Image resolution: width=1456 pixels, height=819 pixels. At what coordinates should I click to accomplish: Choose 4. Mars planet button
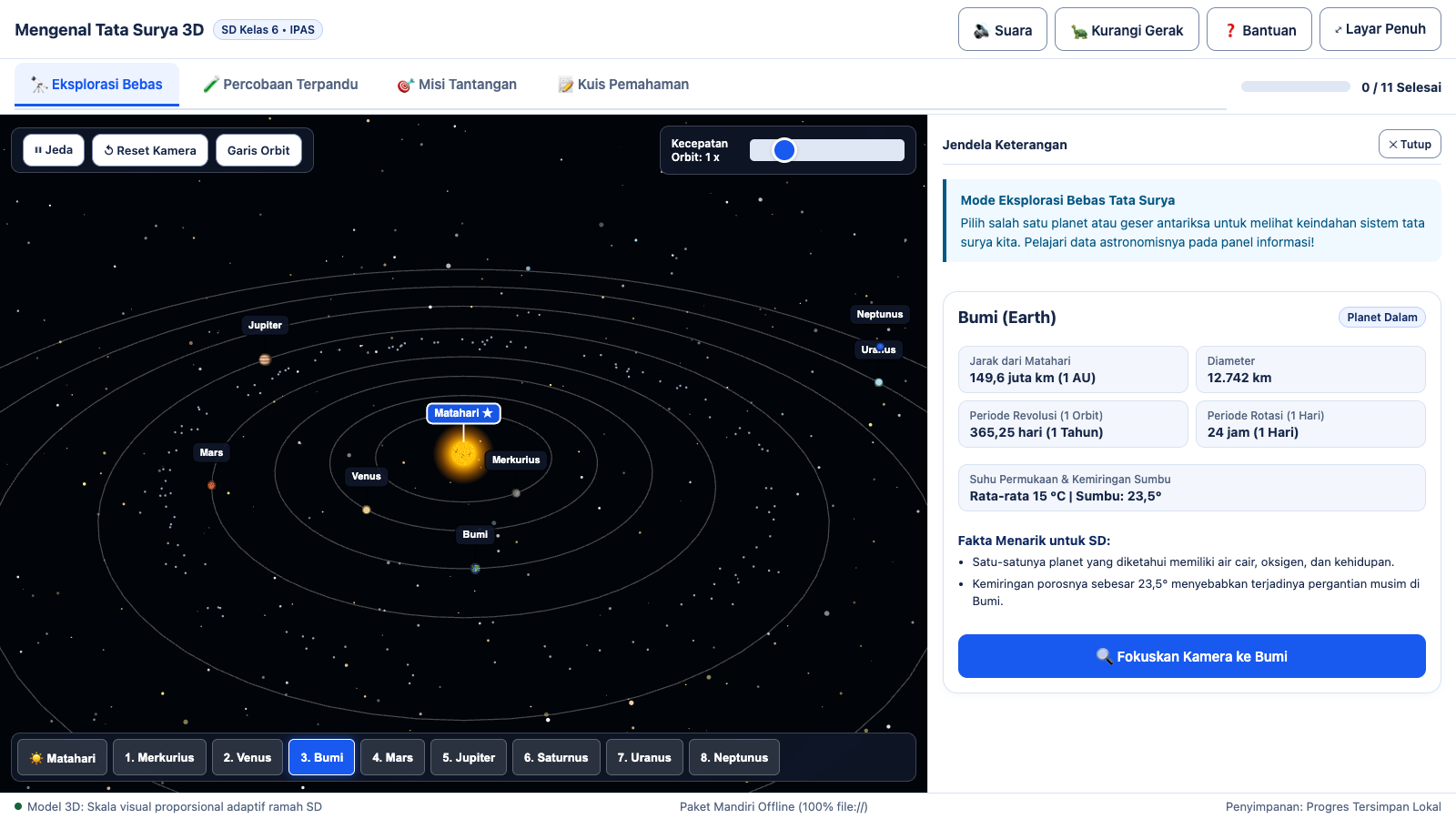point(392,757)
